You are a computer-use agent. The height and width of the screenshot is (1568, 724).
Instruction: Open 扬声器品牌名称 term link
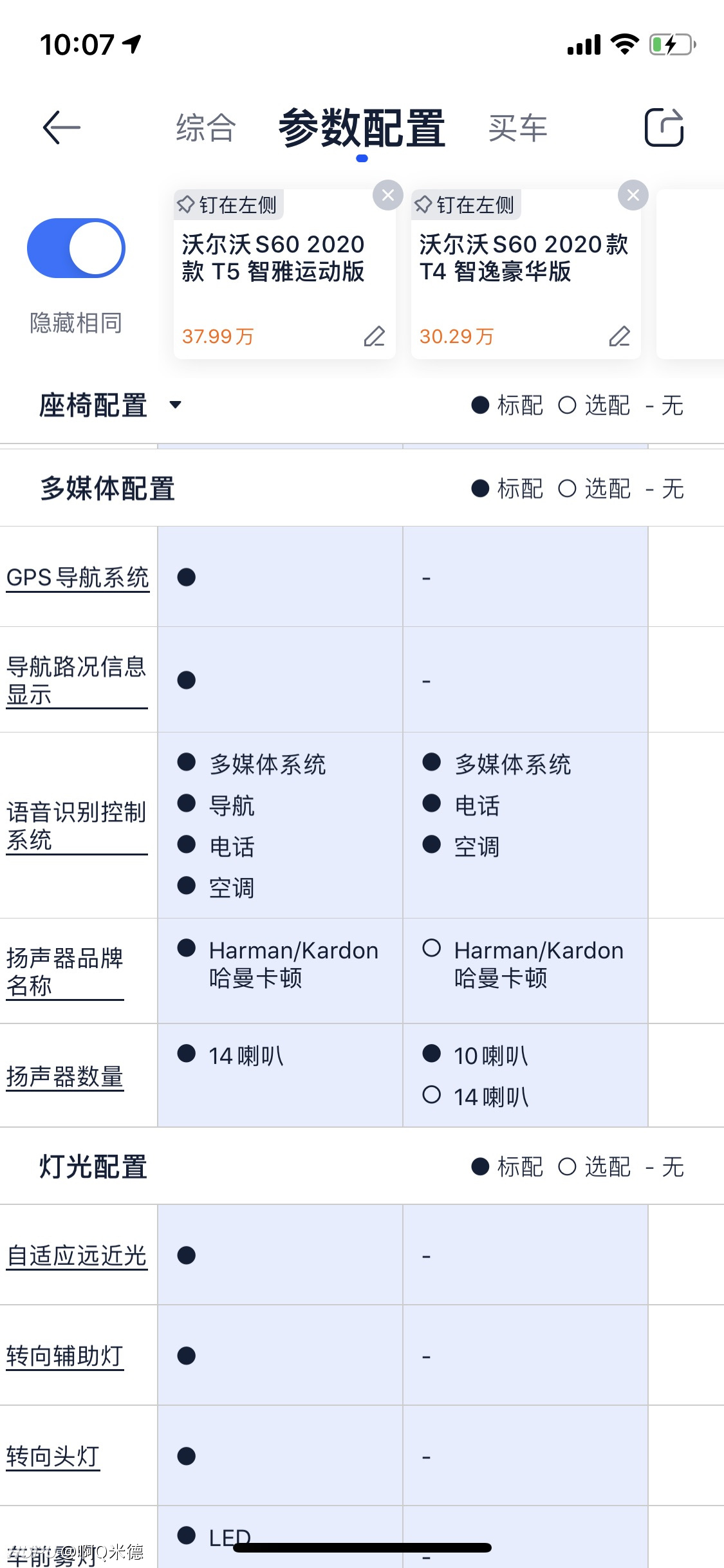click(65, 972)
